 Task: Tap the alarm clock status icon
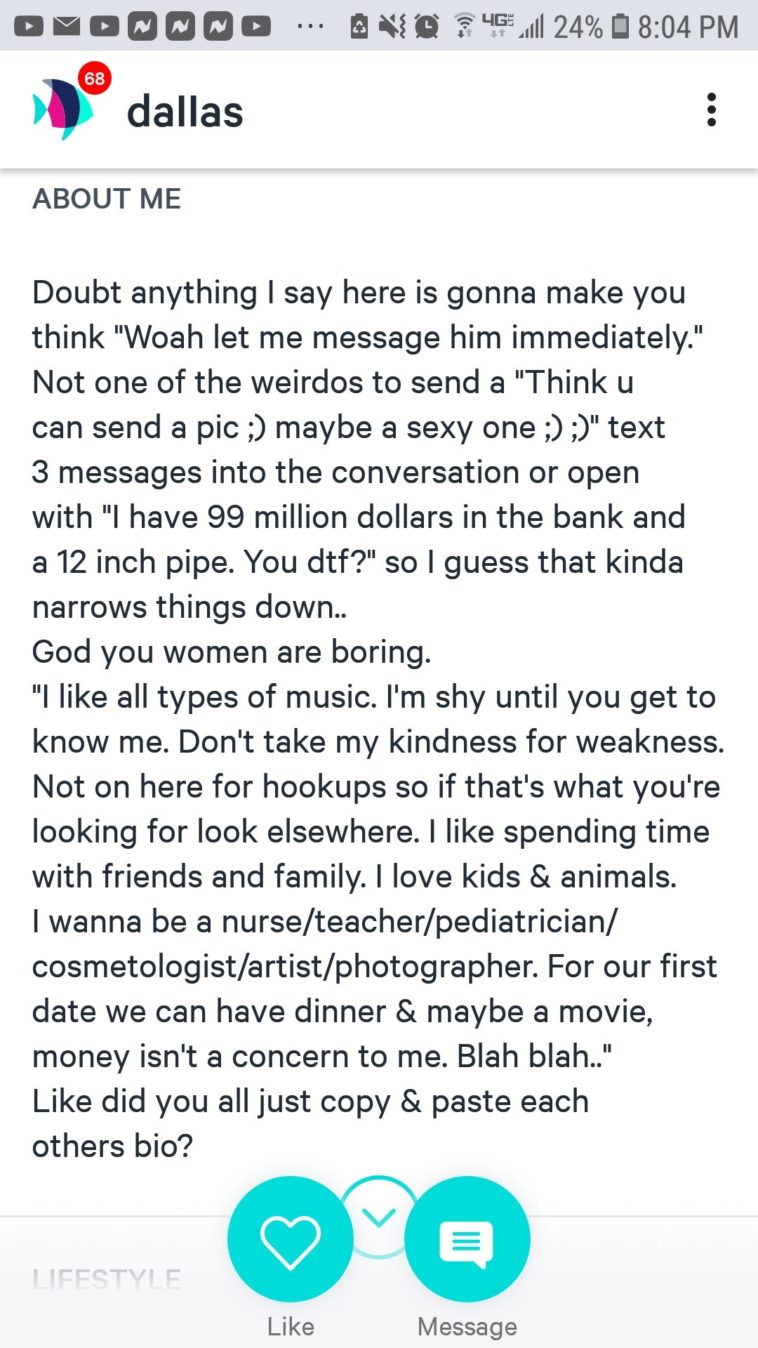pos(427,27)
